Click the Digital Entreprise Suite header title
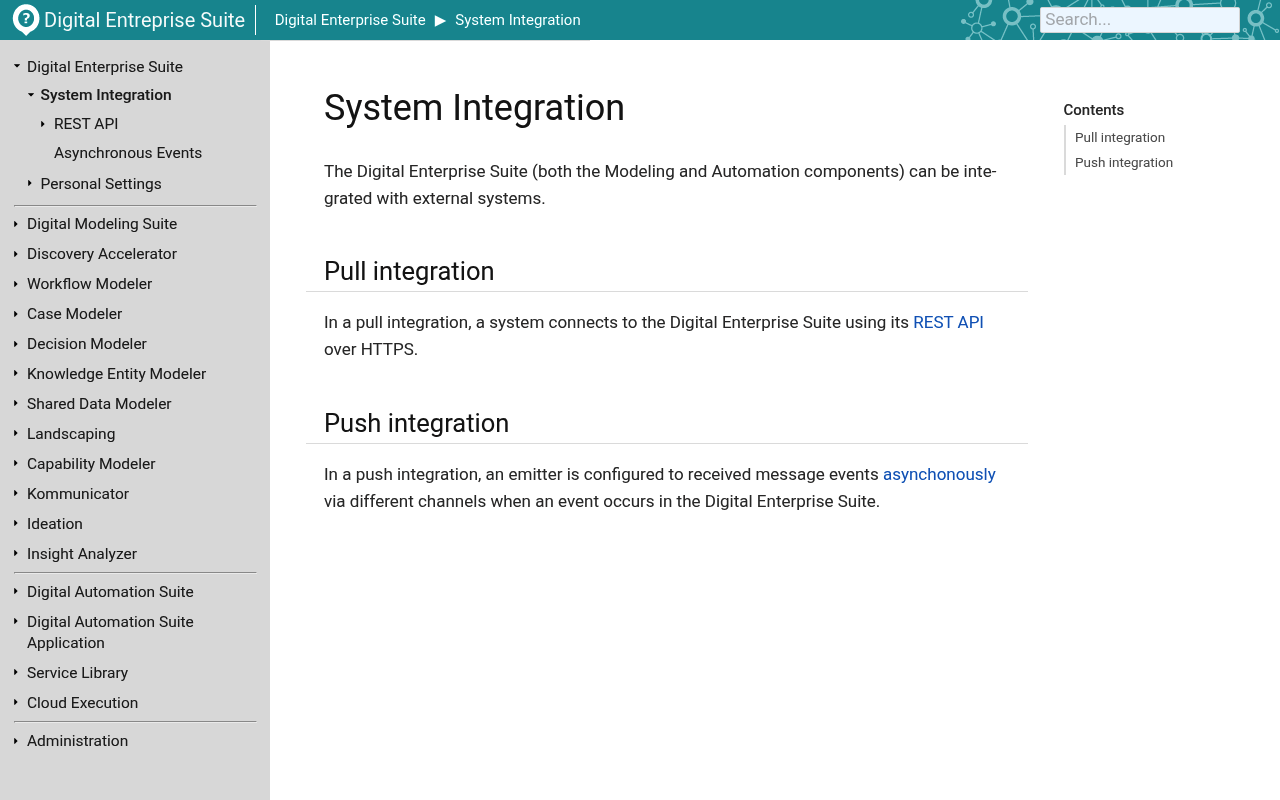 pyautogui.click(x=144, y=20)
